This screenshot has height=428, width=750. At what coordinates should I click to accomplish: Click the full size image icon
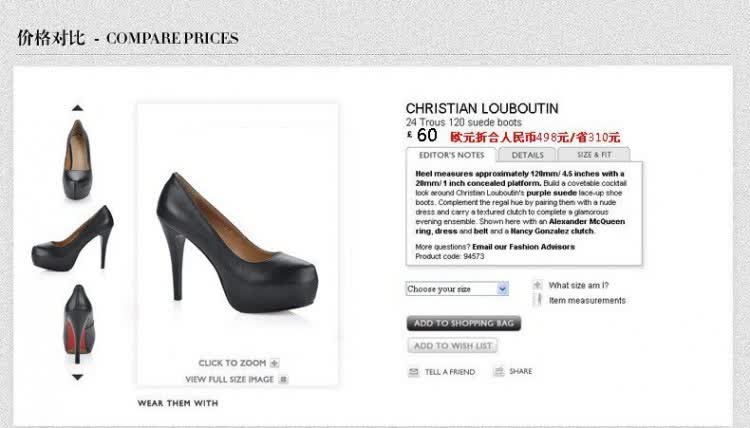[x=283, y=379]
